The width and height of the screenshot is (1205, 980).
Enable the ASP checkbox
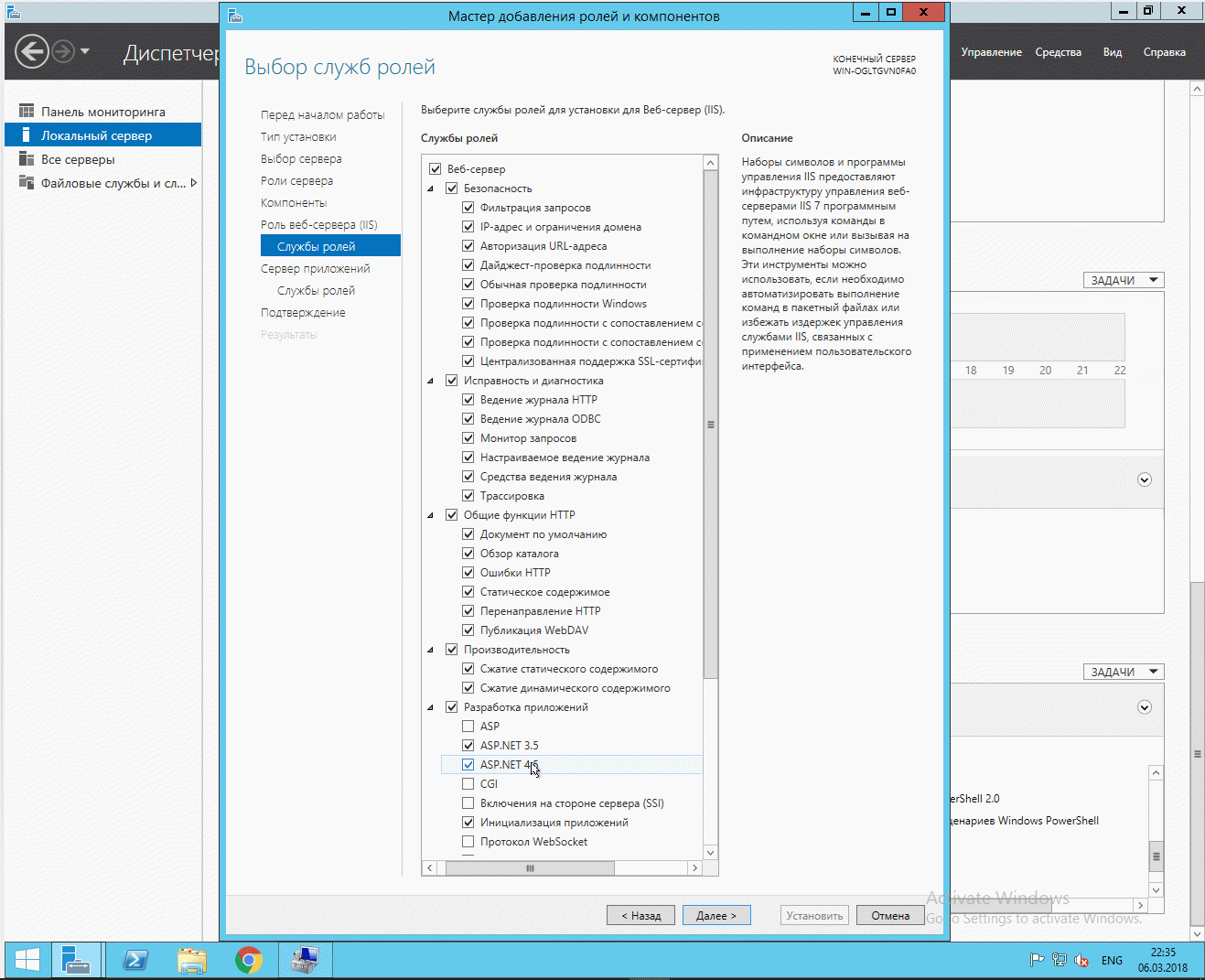pos(468,727)
